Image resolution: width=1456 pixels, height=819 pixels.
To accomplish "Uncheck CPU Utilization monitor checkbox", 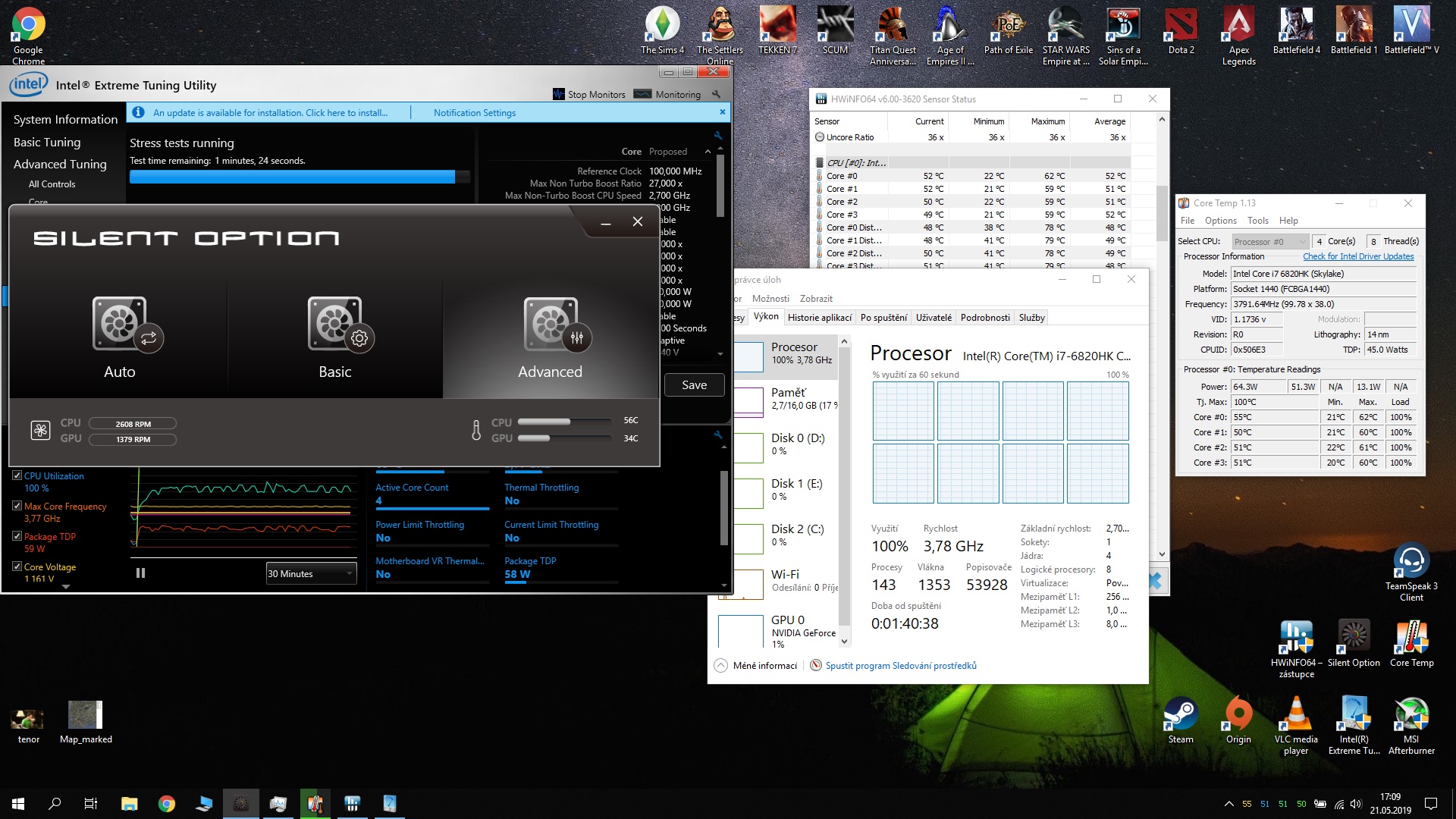I will (x=17, y=476).
